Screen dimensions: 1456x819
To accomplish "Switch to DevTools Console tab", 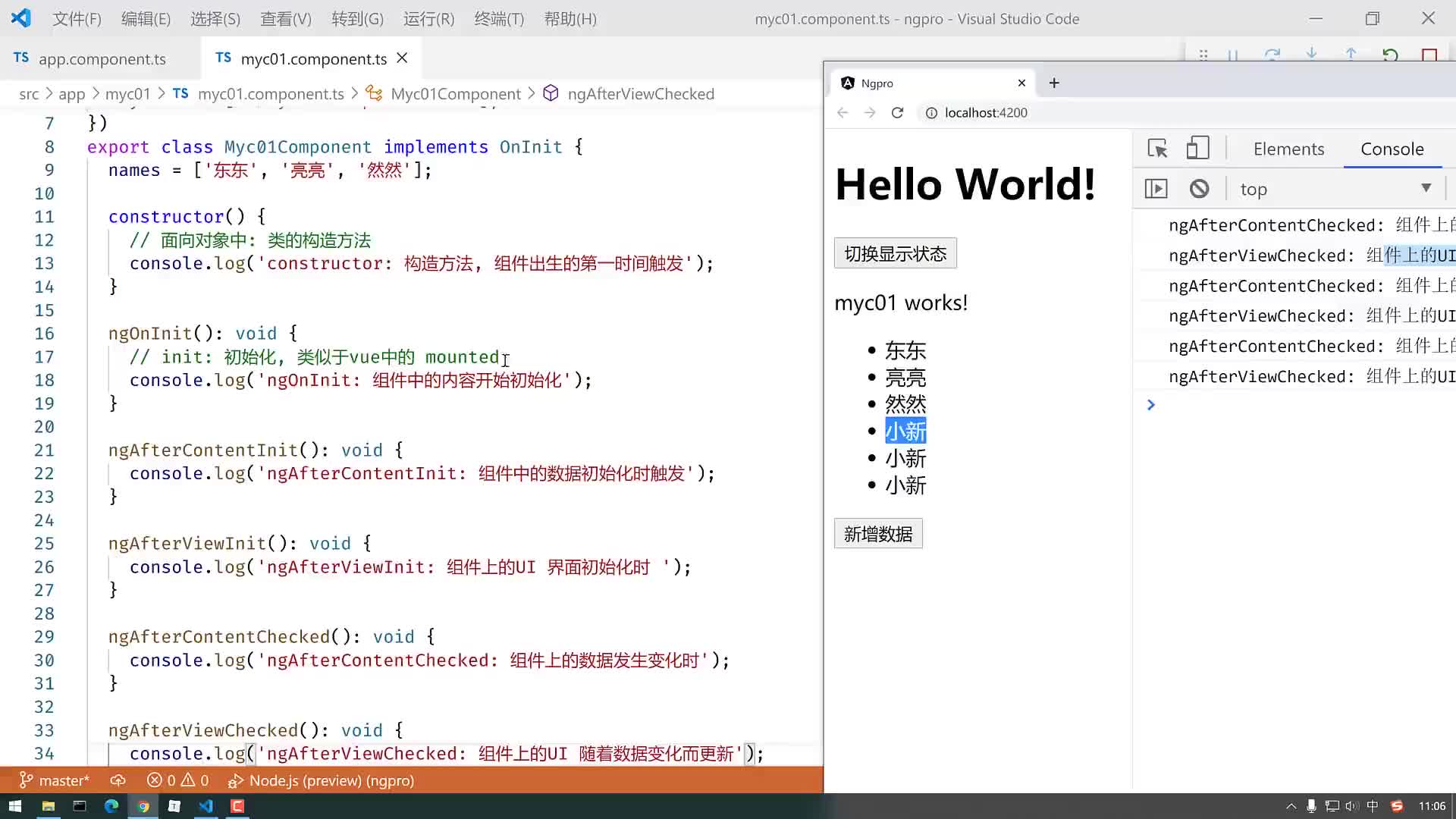I will point(1392,149).
